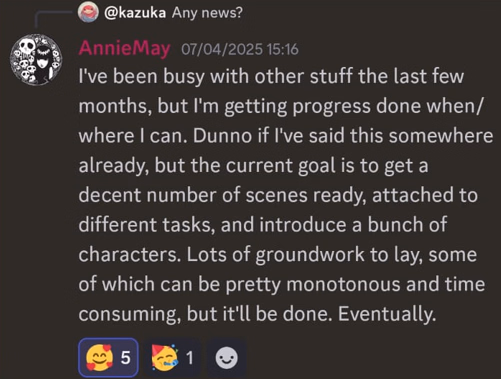Remove your reaction via the count 5
The image size is (501, 379).
[x=126, y=358]
